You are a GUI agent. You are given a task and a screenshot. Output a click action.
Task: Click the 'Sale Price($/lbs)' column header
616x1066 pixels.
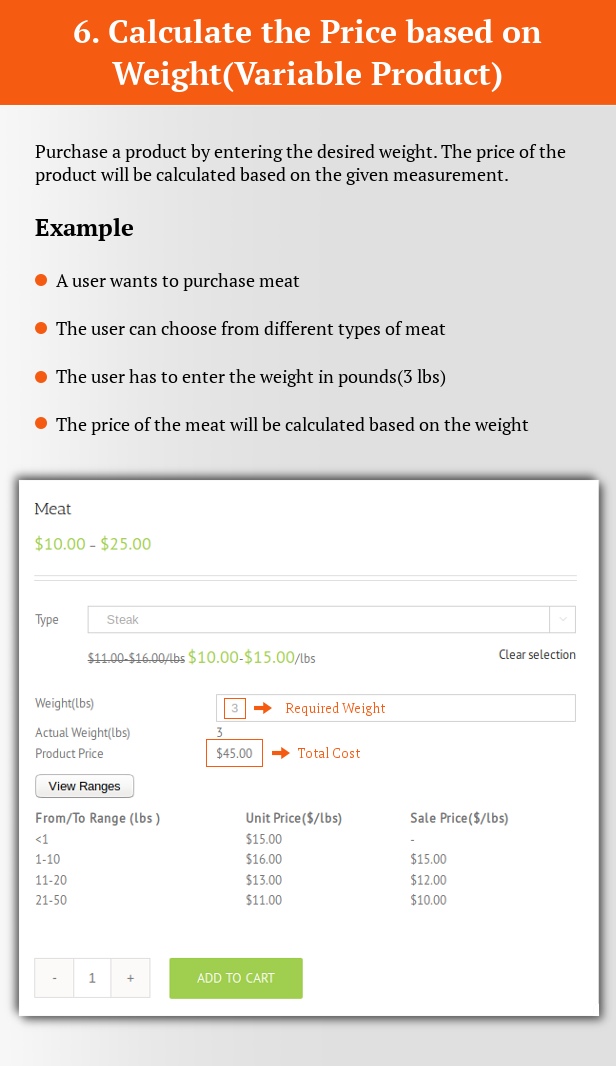459,818
